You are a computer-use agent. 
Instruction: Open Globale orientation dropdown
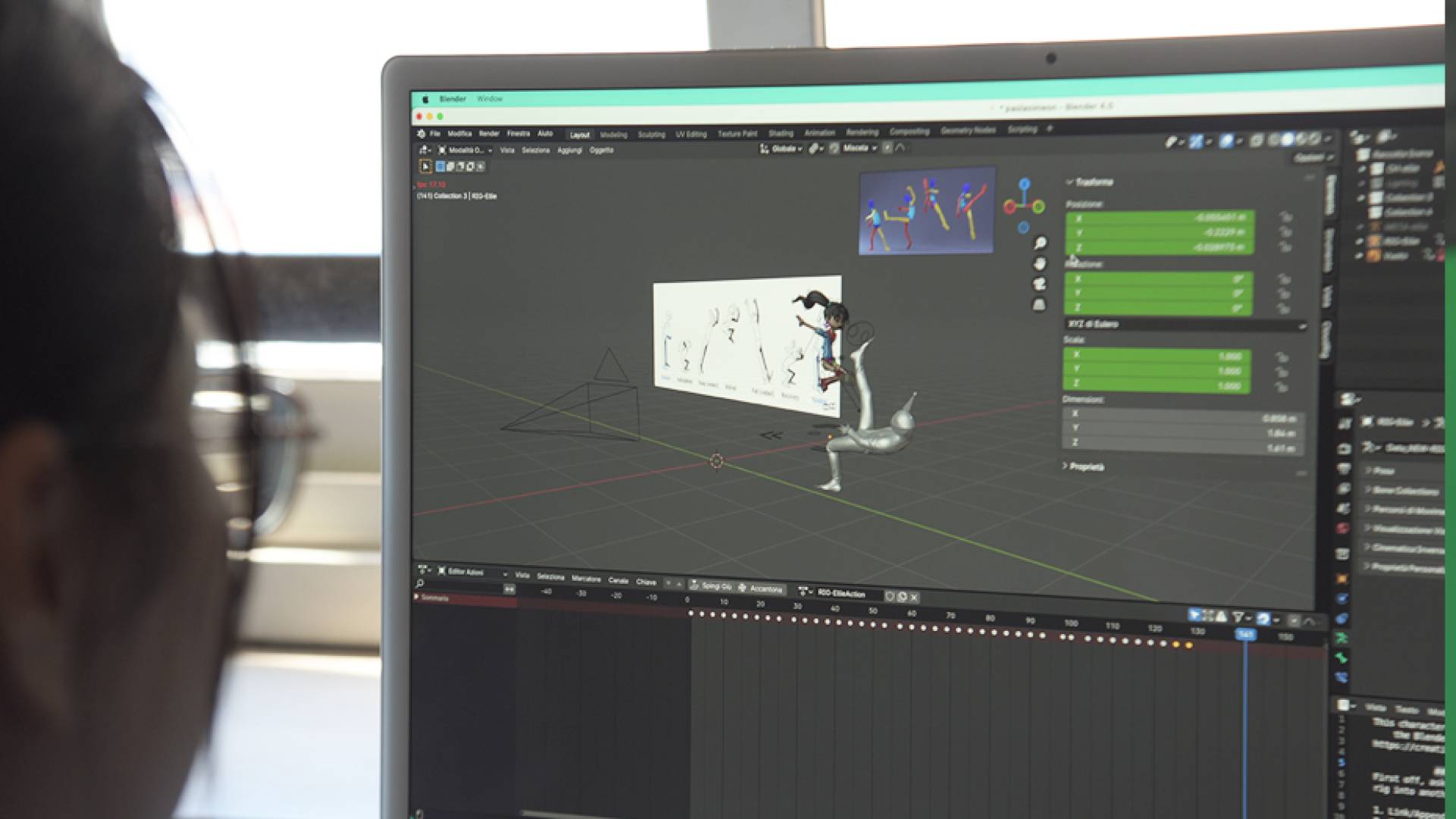782,149
